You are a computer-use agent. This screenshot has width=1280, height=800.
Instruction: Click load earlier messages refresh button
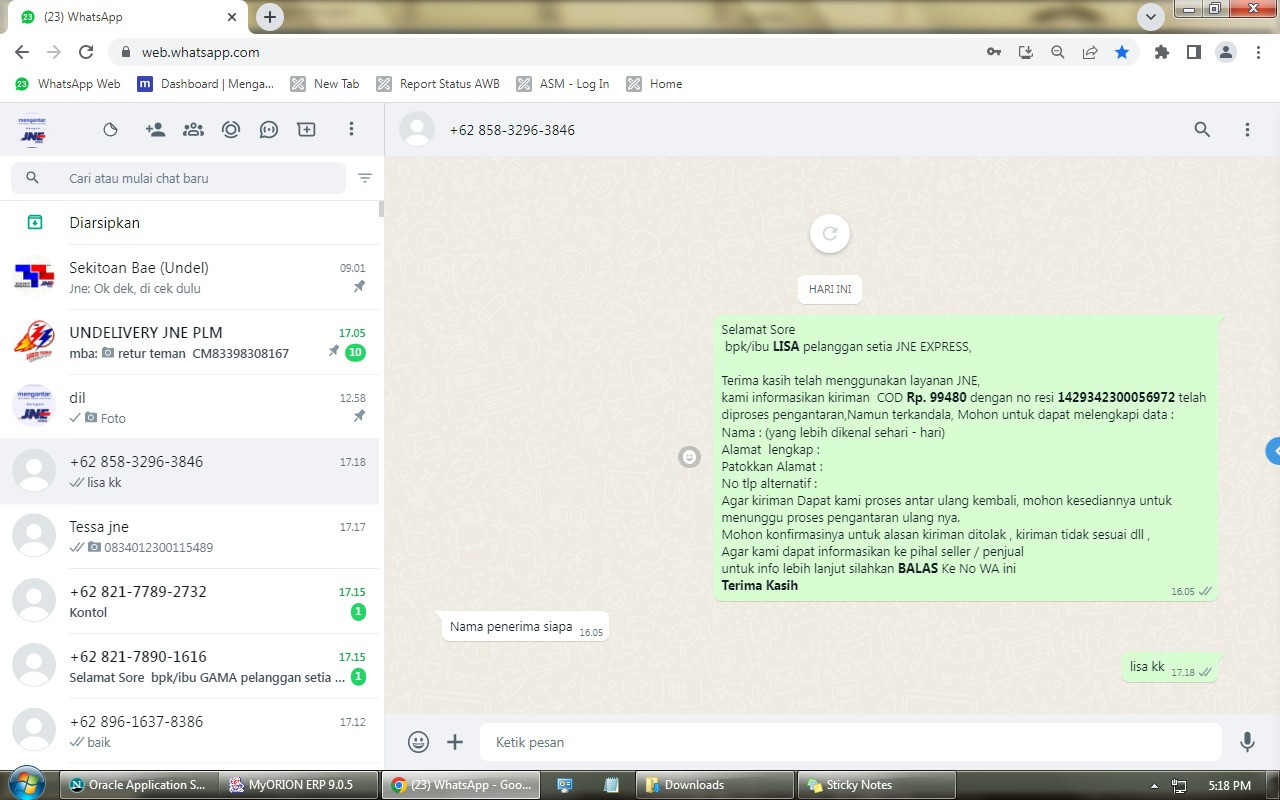point(829,234)
